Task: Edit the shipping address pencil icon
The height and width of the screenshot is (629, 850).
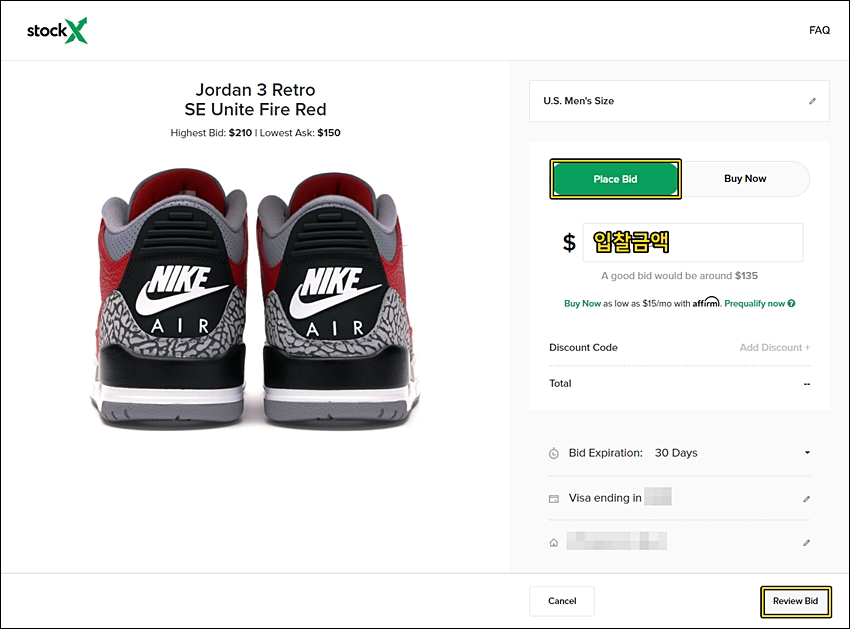Action: (x=806, y=543)
